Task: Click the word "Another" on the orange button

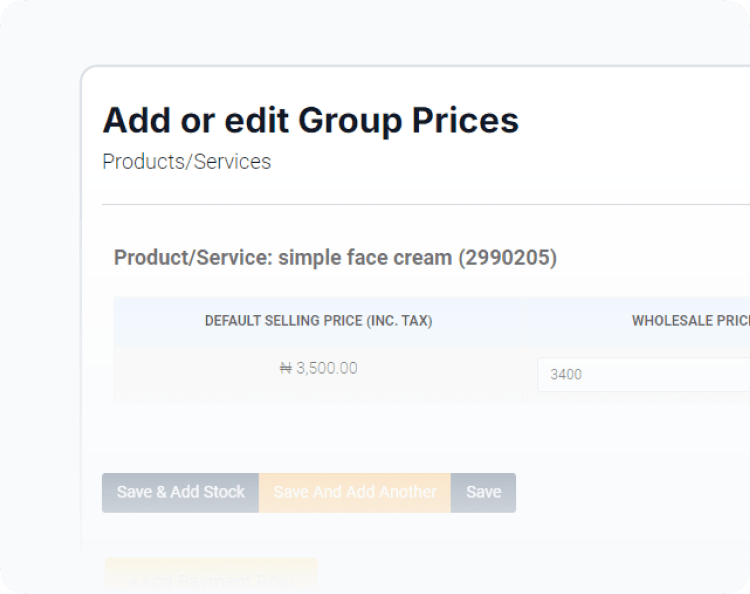Action: pos(404,492)
